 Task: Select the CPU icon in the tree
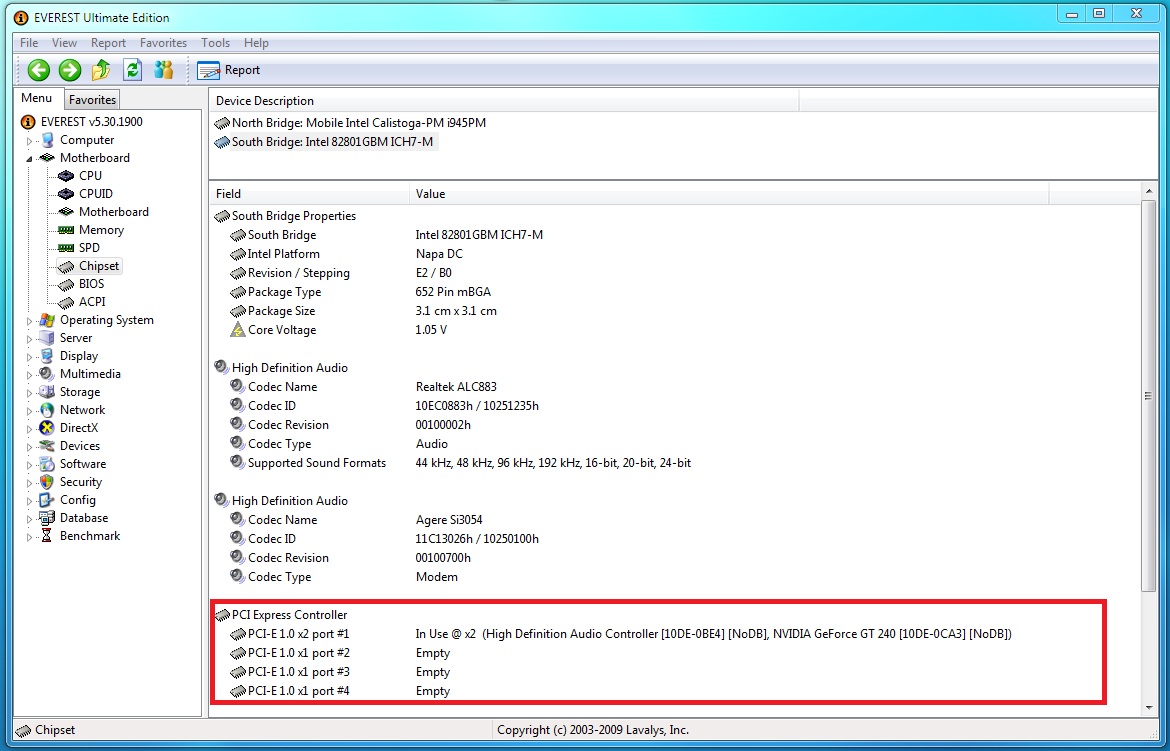pos(66,176)
